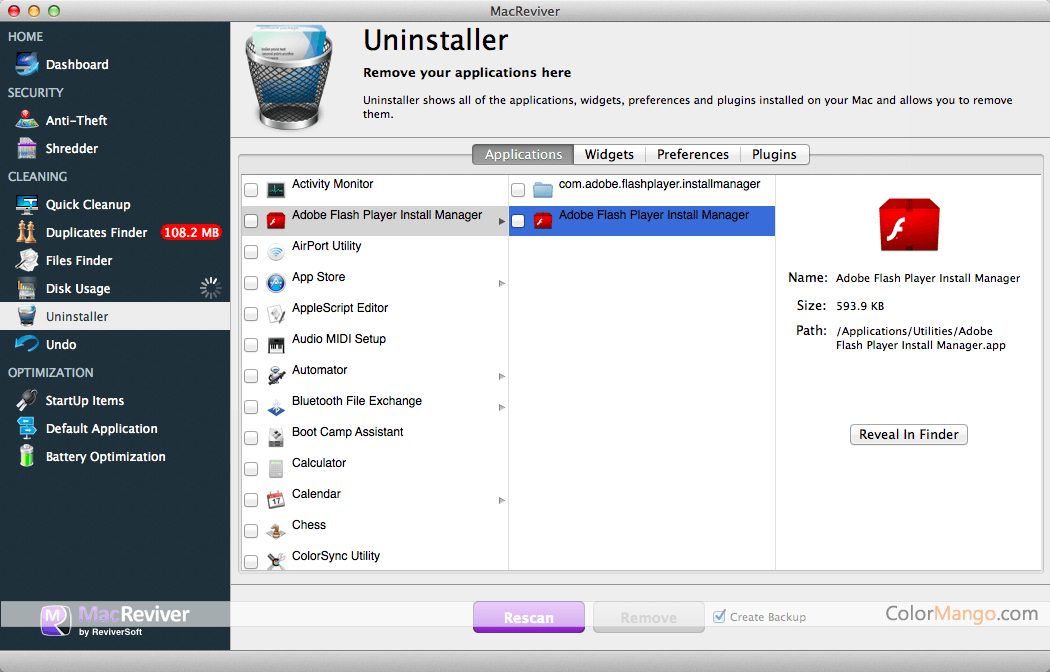Tick the com.adobe.flashplayer.installmanager checkbox
Viewport: 1050px width, 672px height.
pos(518,190)
